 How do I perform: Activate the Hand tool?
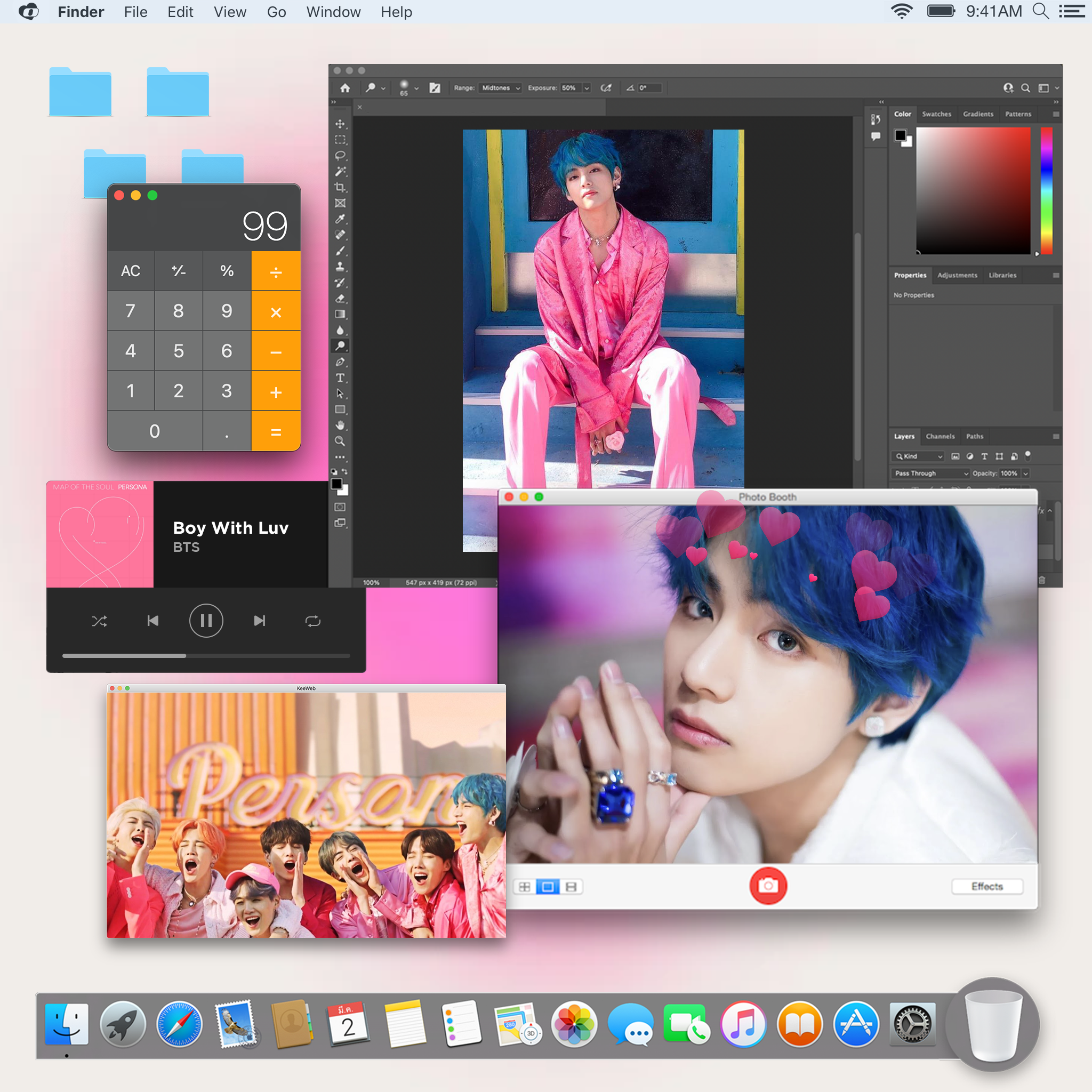pyautogui.click(x=340, y=425)
